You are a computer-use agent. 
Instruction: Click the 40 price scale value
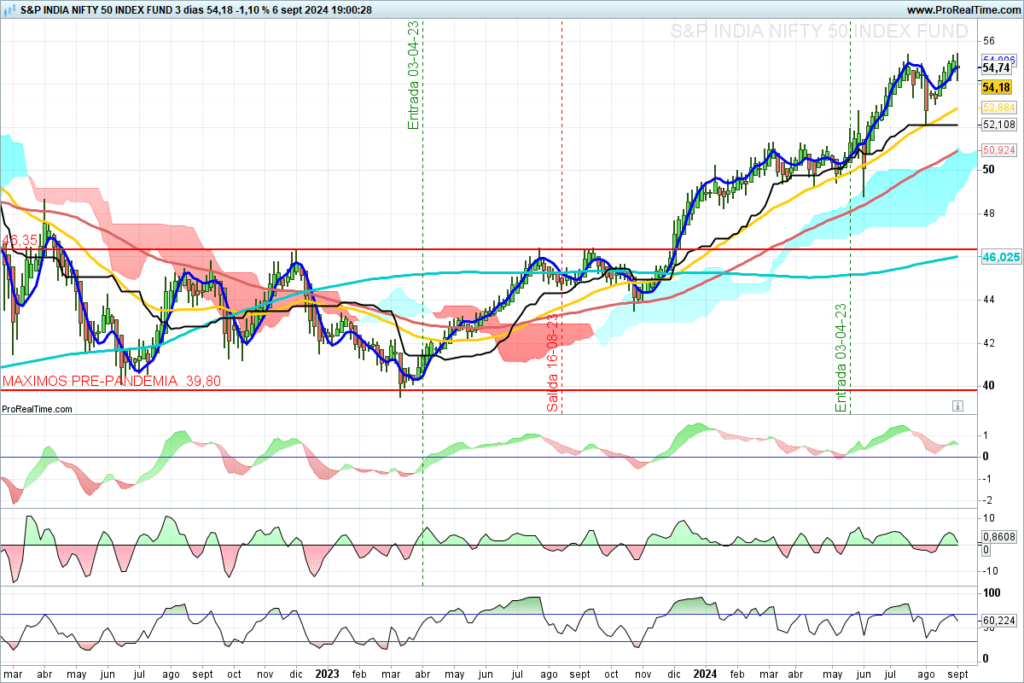[989, 385]
